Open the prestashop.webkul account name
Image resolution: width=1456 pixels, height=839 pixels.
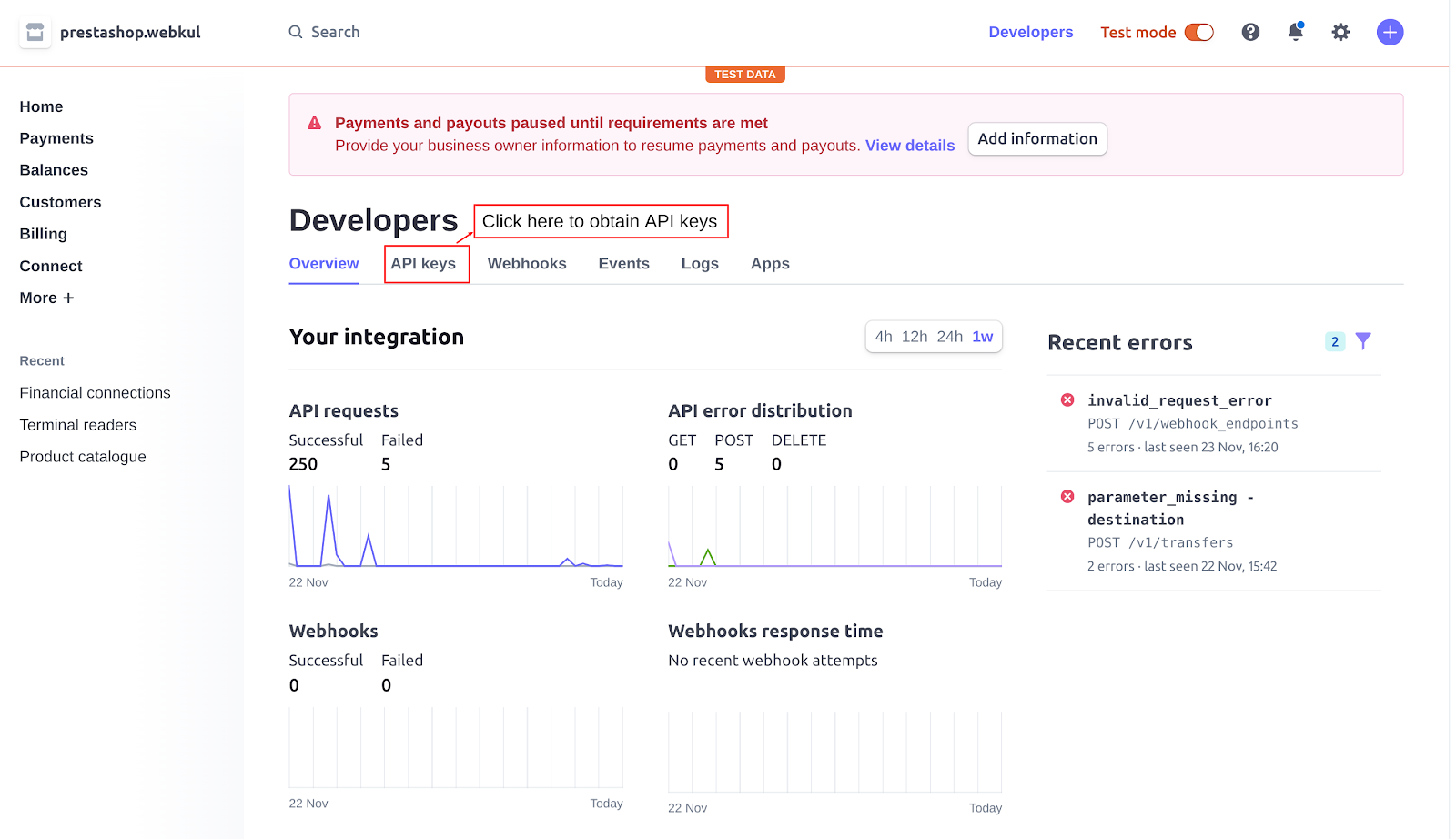(130, 33)
